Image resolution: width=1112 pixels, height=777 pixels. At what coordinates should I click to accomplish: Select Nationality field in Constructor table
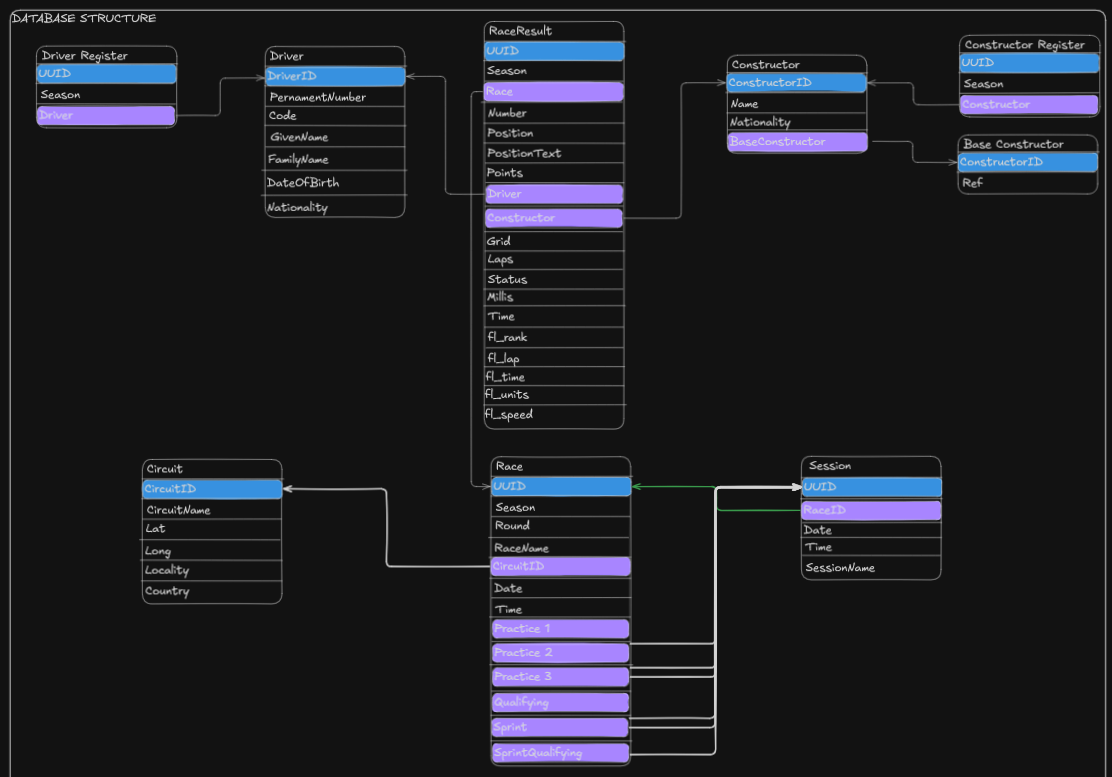click(x=797, y=122)
